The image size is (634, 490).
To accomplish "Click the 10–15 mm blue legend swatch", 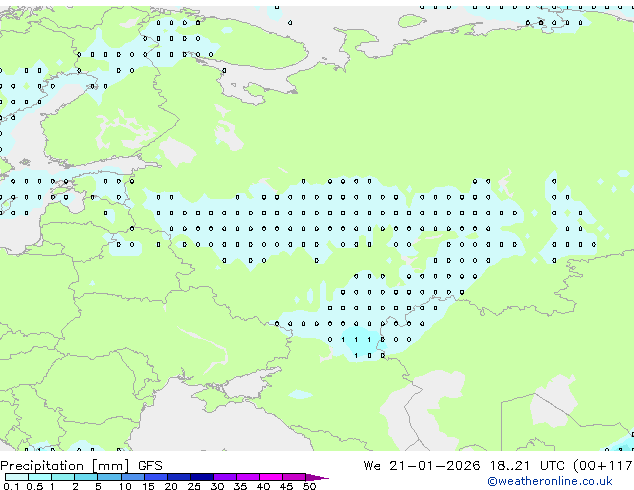I will pyautogui.click(x=132, y=477).
